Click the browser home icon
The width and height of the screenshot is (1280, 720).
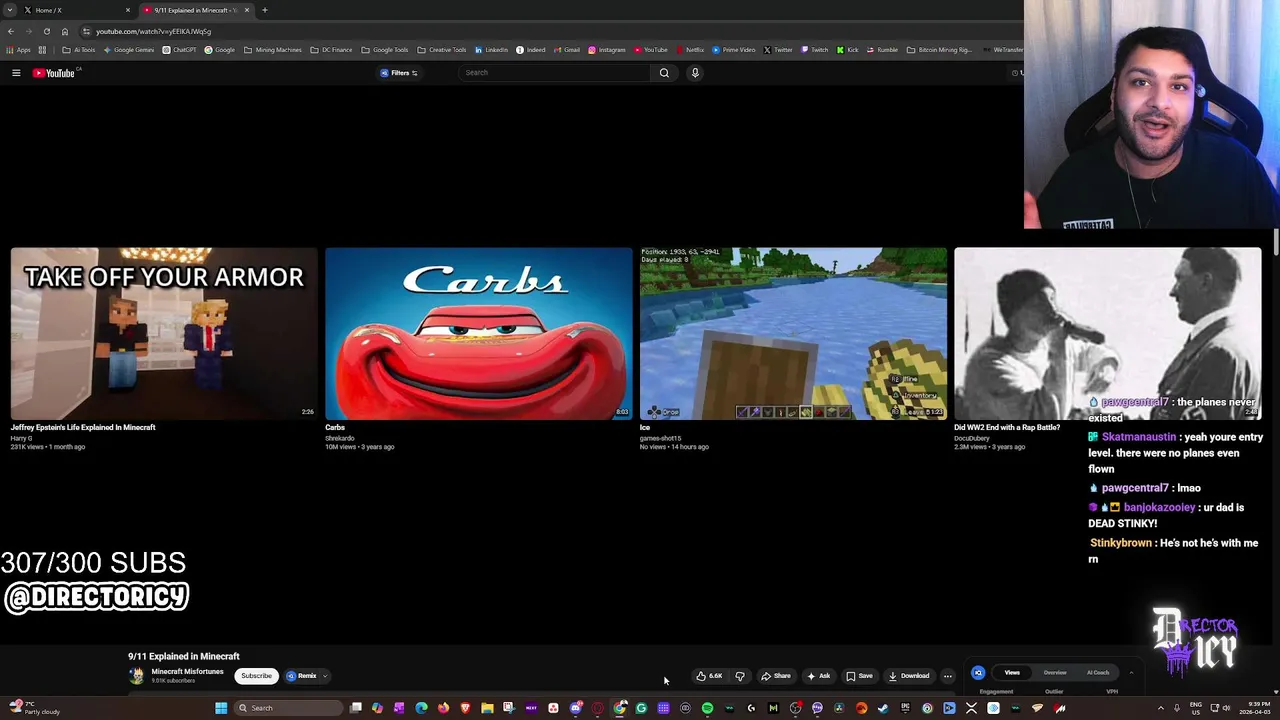point(65,31)
